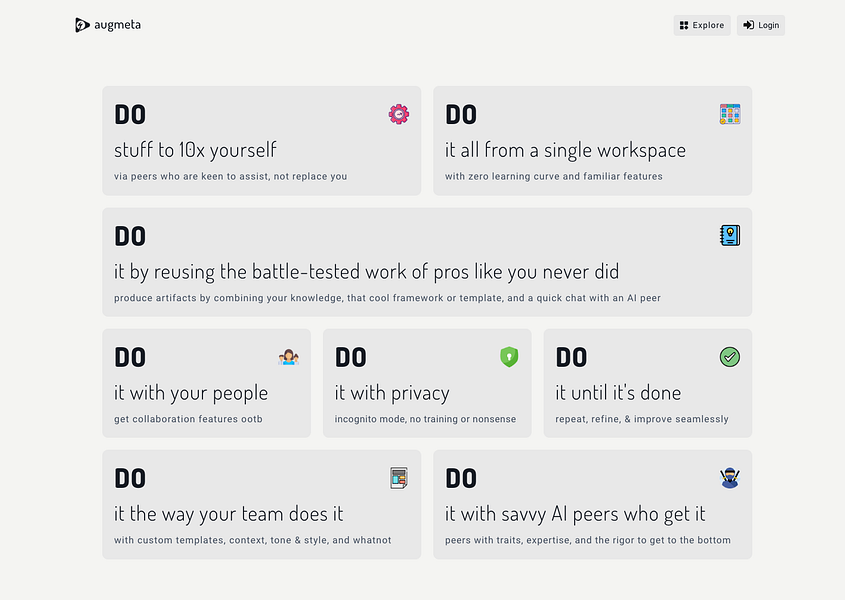Click the green checkmark done icon
This screenshot has height=600, width=845.
click(730, 357)
